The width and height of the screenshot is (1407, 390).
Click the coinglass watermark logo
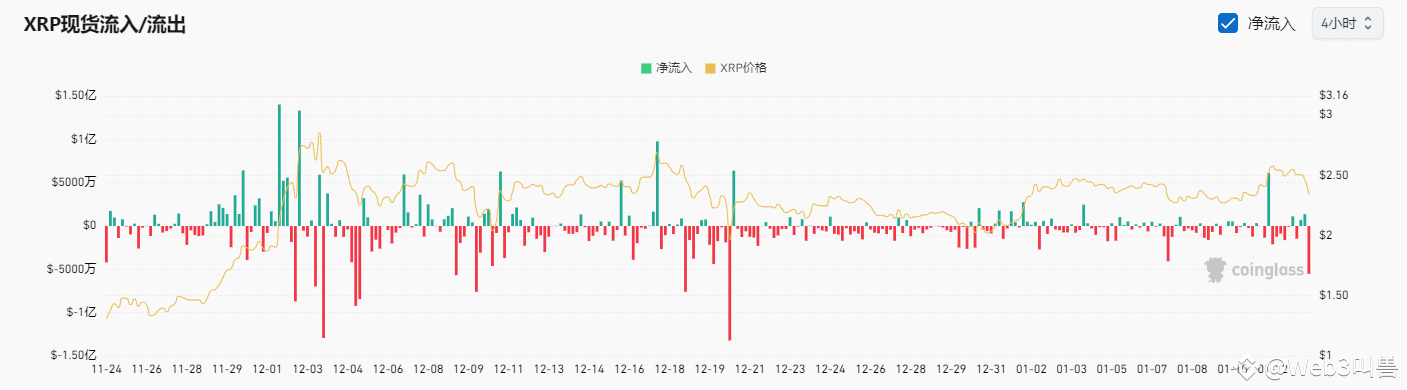point(1253,270)
